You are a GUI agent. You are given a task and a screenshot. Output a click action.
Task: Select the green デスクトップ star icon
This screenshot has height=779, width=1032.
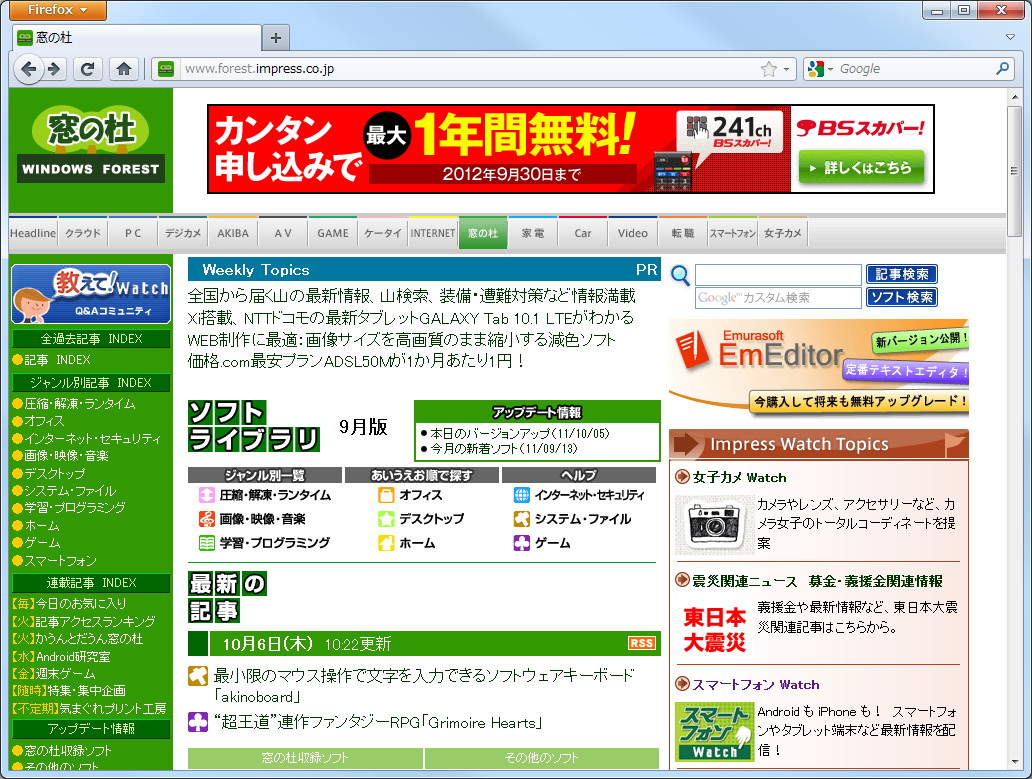pyautogui.click(x=386, y=518)
